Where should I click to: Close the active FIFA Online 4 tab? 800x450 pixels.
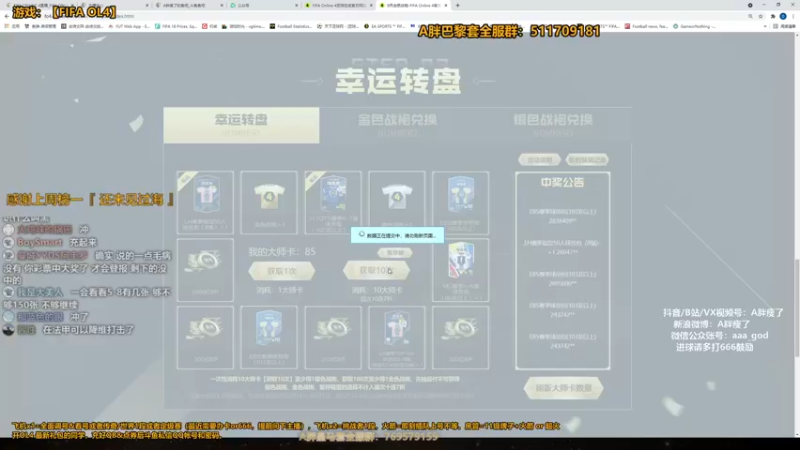446,5
